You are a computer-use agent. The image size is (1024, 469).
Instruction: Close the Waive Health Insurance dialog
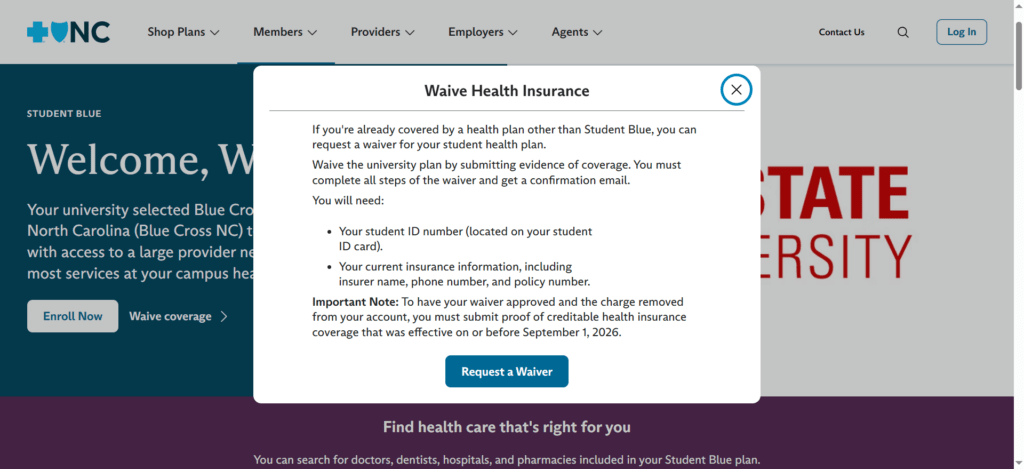[x=736, y=90]
